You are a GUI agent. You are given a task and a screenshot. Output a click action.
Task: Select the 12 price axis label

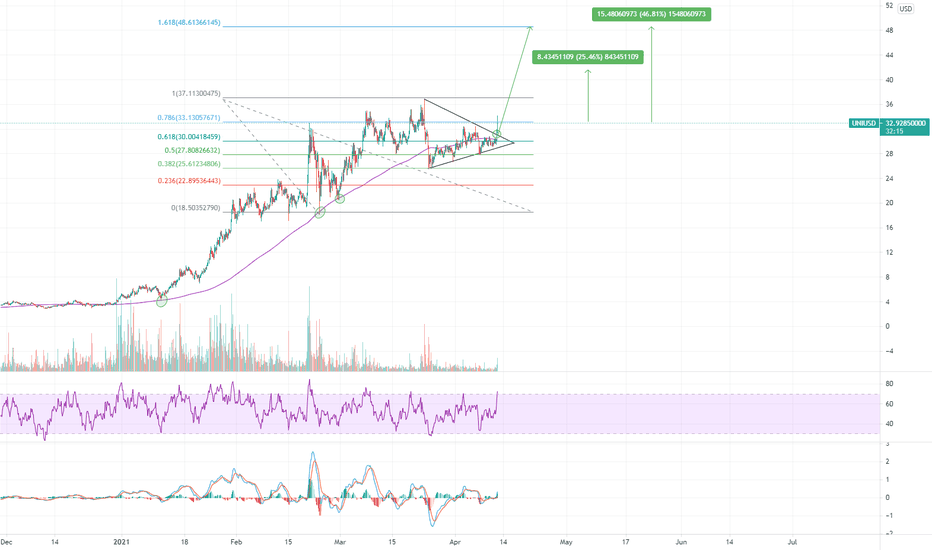click(889, 253)
